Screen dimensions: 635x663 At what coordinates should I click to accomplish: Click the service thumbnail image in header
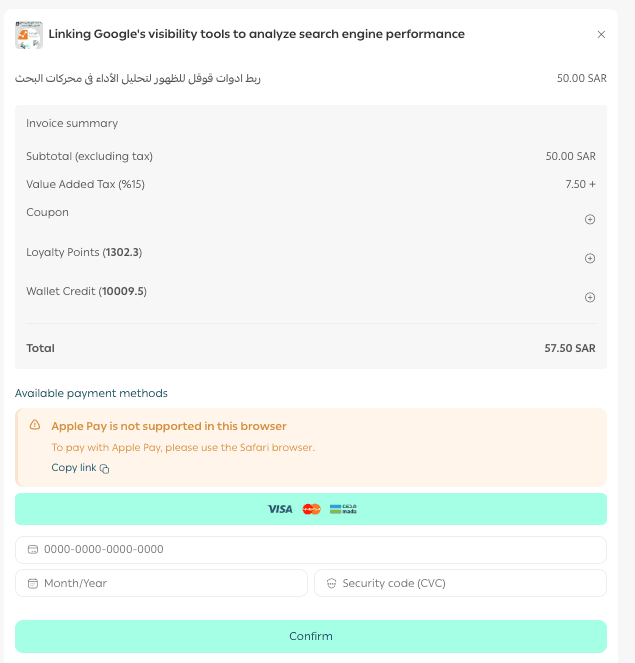[29, 35]
